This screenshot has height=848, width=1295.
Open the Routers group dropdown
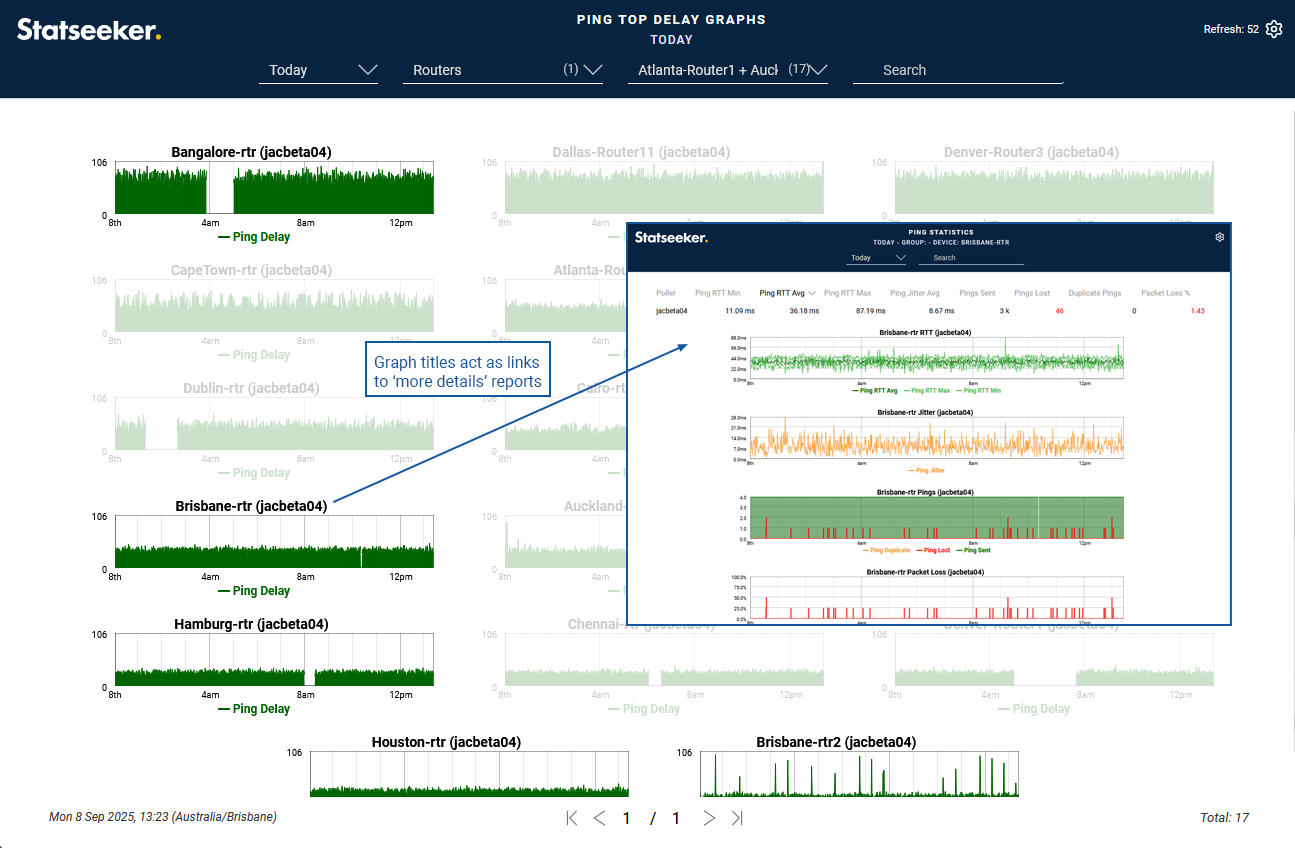502,70
